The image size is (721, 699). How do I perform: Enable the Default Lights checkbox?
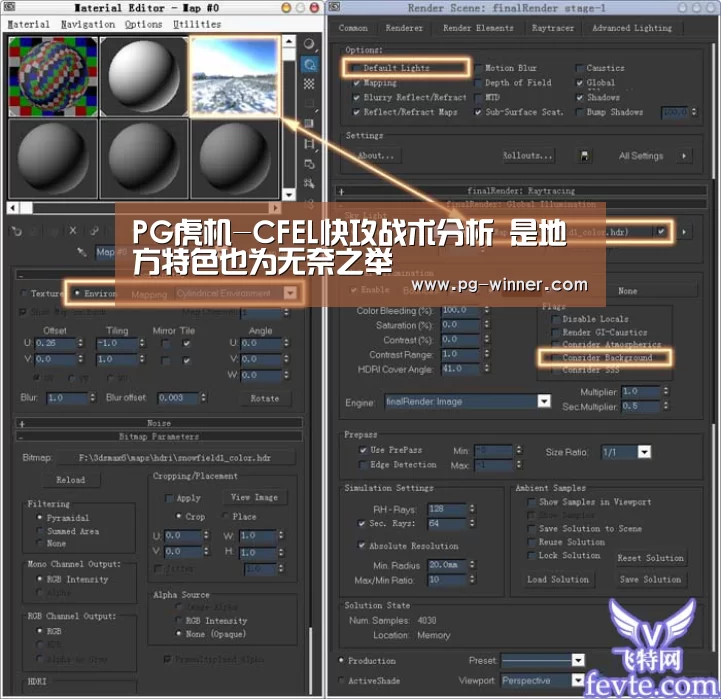coord(355,68)
